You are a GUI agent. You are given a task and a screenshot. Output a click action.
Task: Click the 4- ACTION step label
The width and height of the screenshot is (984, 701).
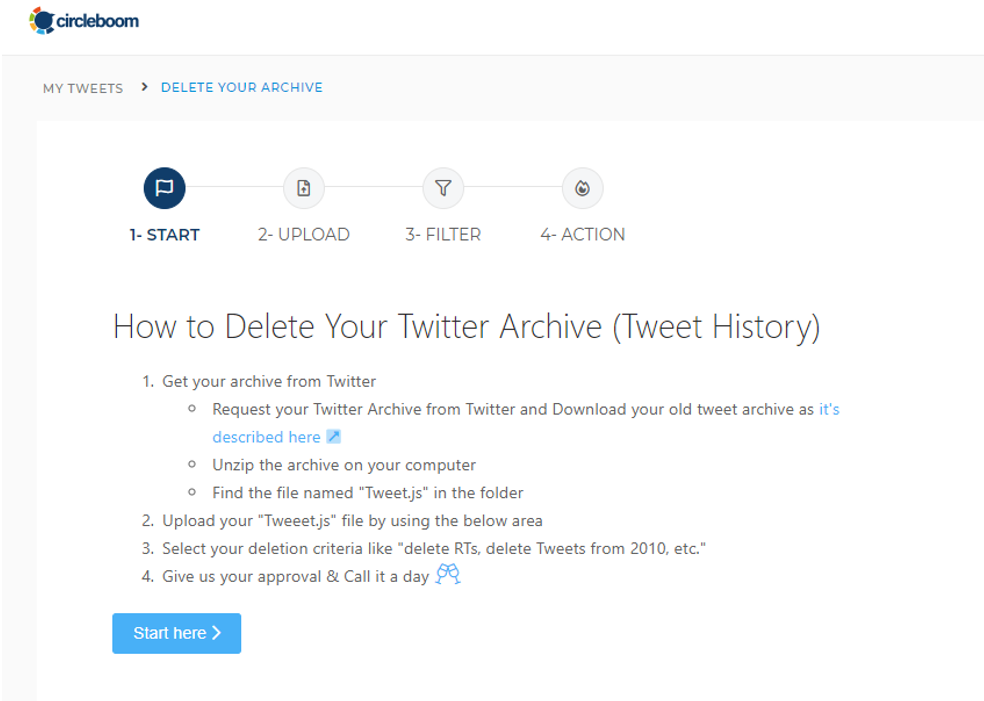click(582, 234)
